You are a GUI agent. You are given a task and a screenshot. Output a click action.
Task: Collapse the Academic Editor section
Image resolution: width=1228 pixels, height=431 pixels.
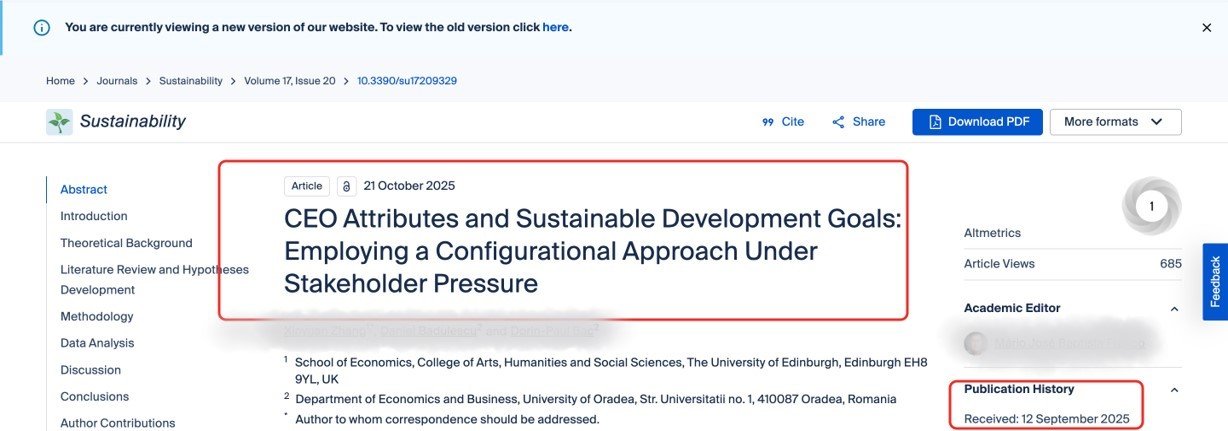point(1174,309)
